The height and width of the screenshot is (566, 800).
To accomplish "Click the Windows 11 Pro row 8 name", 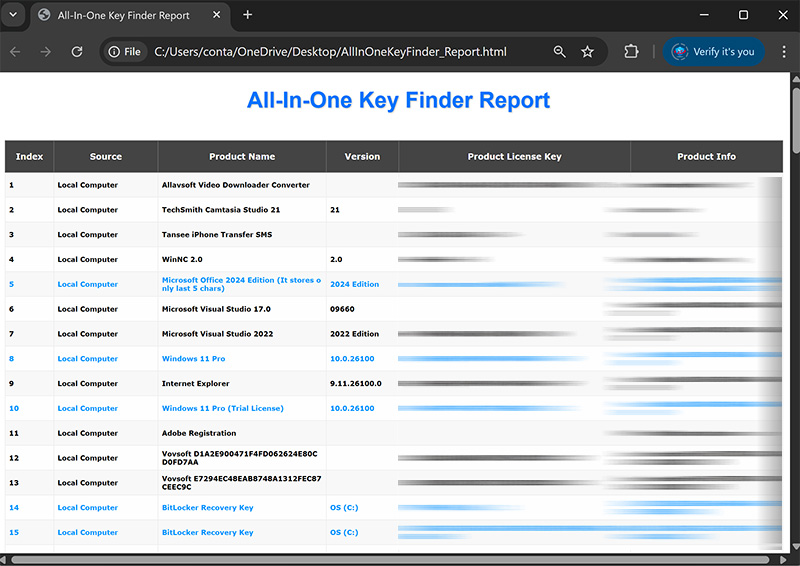I will (x=193, y=359).
